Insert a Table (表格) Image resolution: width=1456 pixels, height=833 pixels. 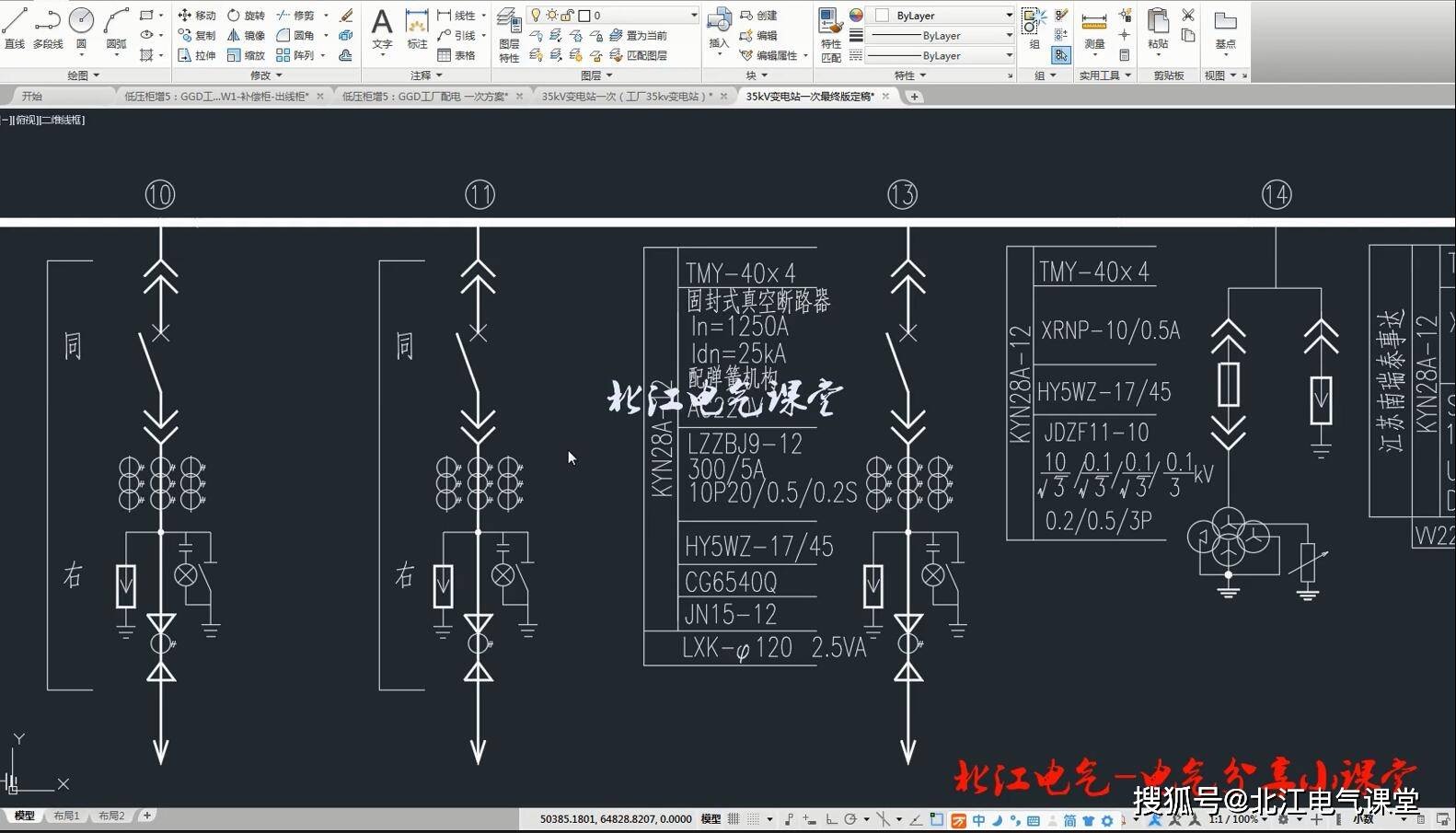(x=456, y=55)
